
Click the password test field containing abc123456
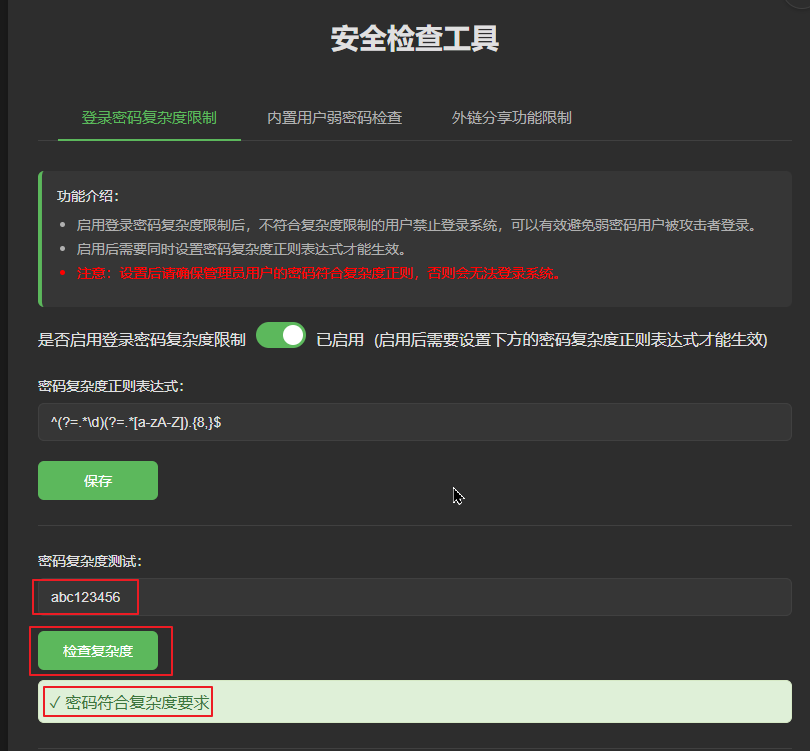click(x=414, y=597)
